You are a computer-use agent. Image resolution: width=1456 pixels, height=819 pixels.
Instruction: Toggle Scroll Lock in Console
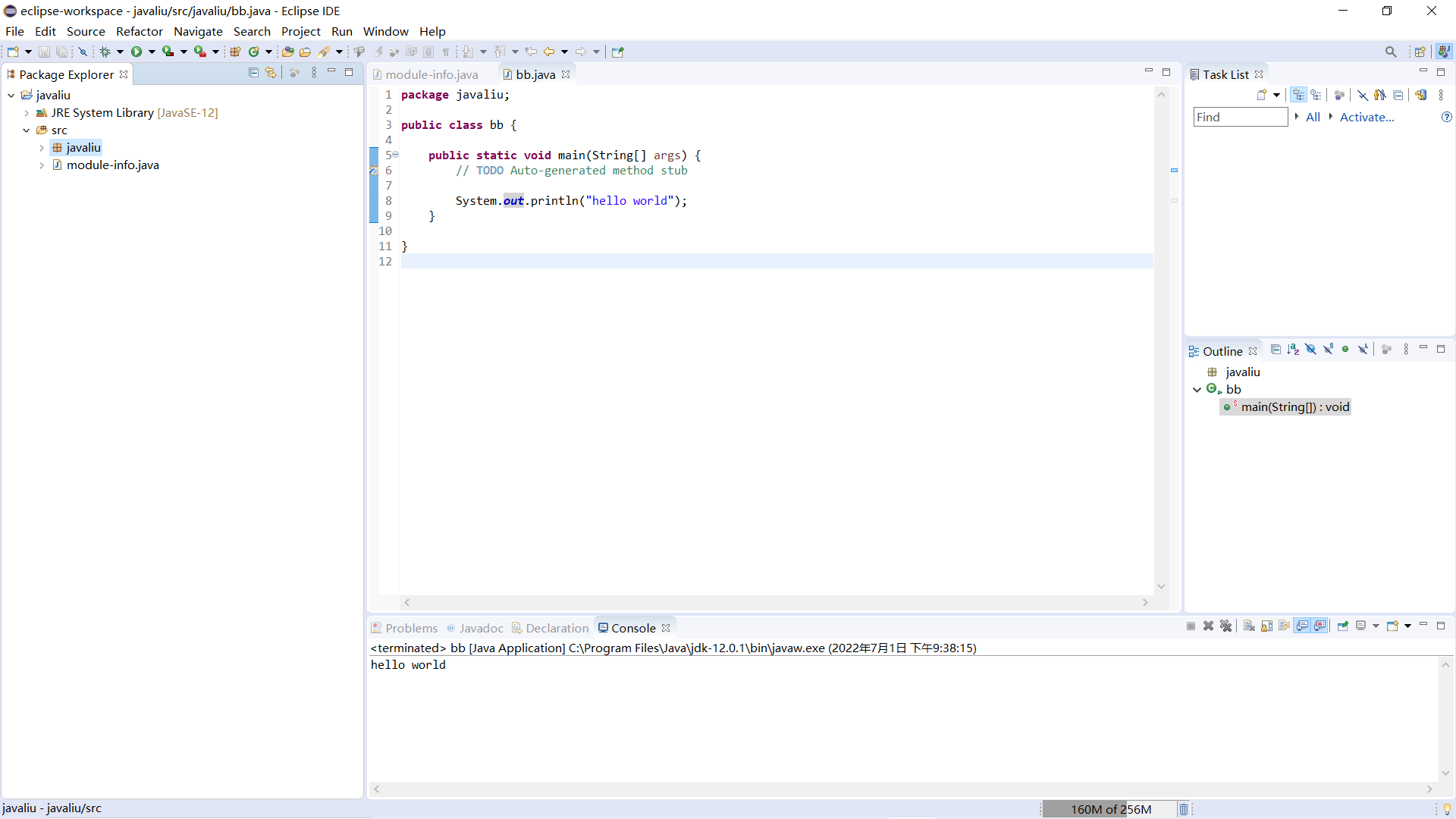(x=1266, y=626)
